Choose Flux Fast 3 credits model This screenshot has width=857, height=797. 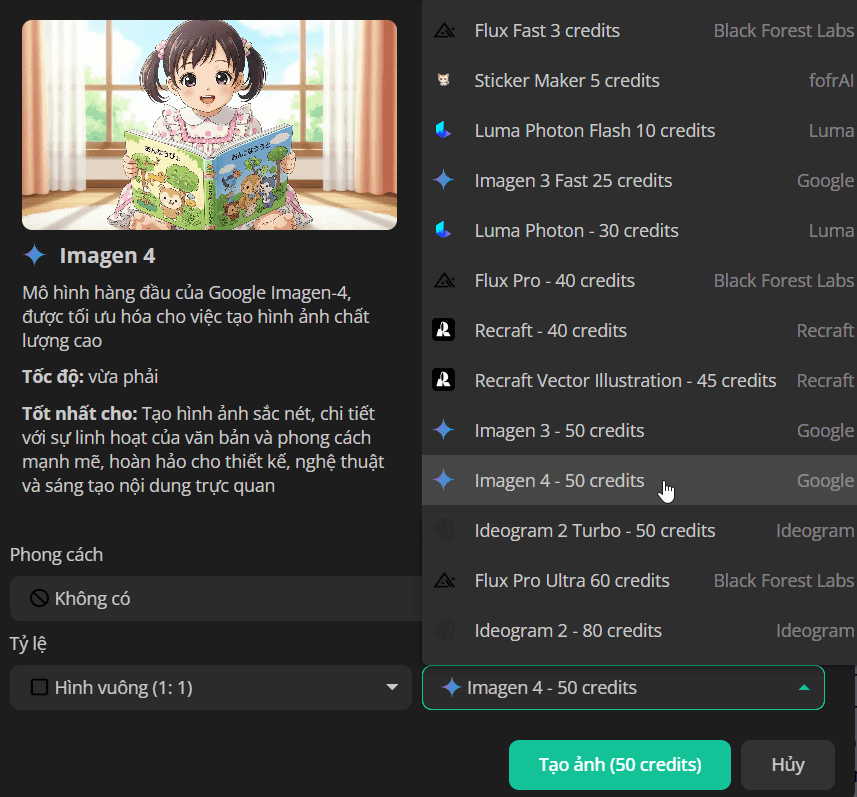click(x=639, y=31)
